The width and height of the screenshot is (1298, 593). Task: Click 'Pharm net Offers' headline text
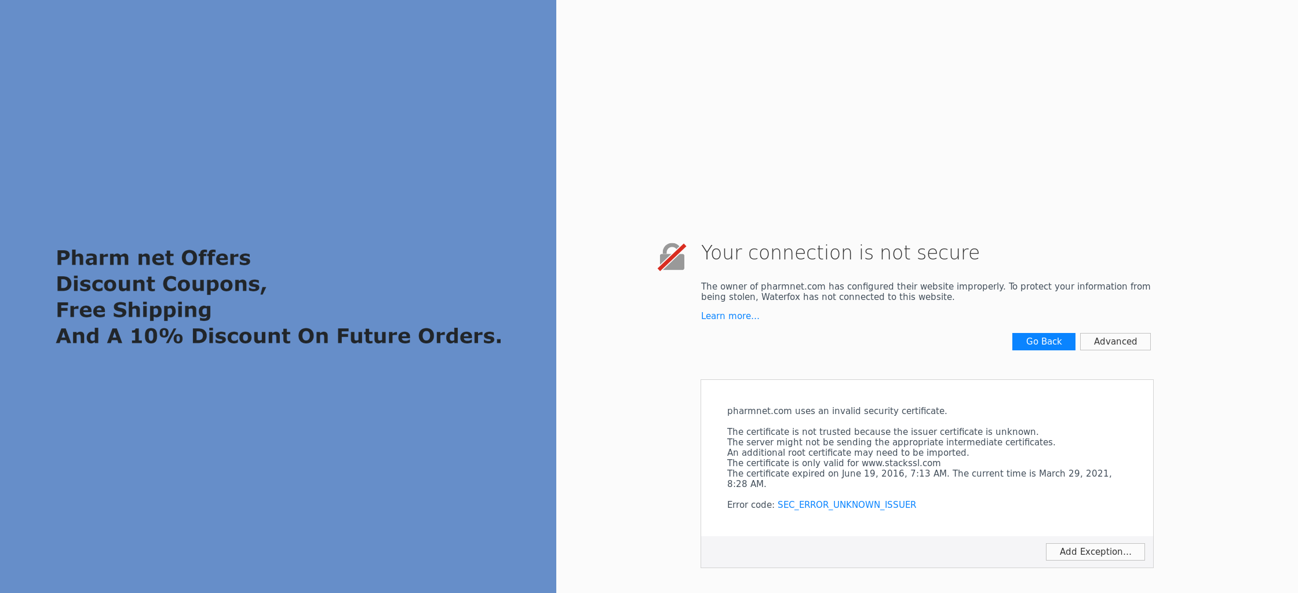click(x=153, y=258)
